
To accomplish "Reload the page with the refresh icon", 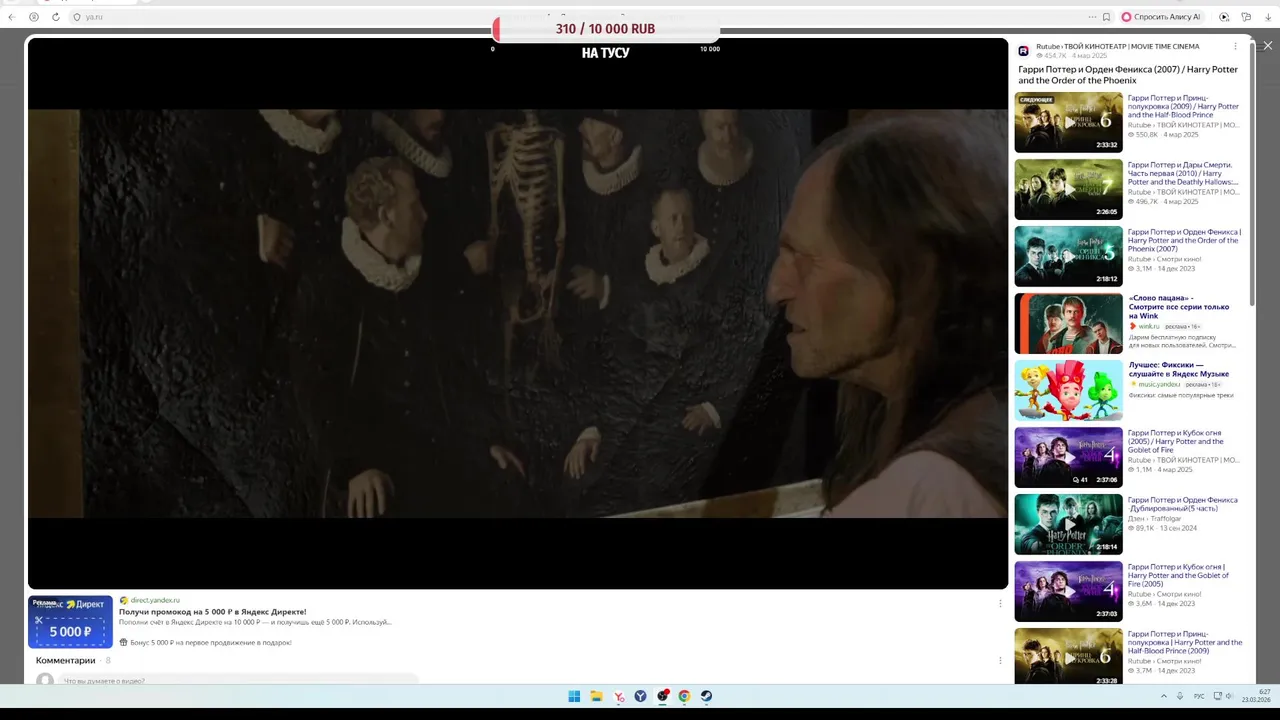I will (x=55, y=17).
